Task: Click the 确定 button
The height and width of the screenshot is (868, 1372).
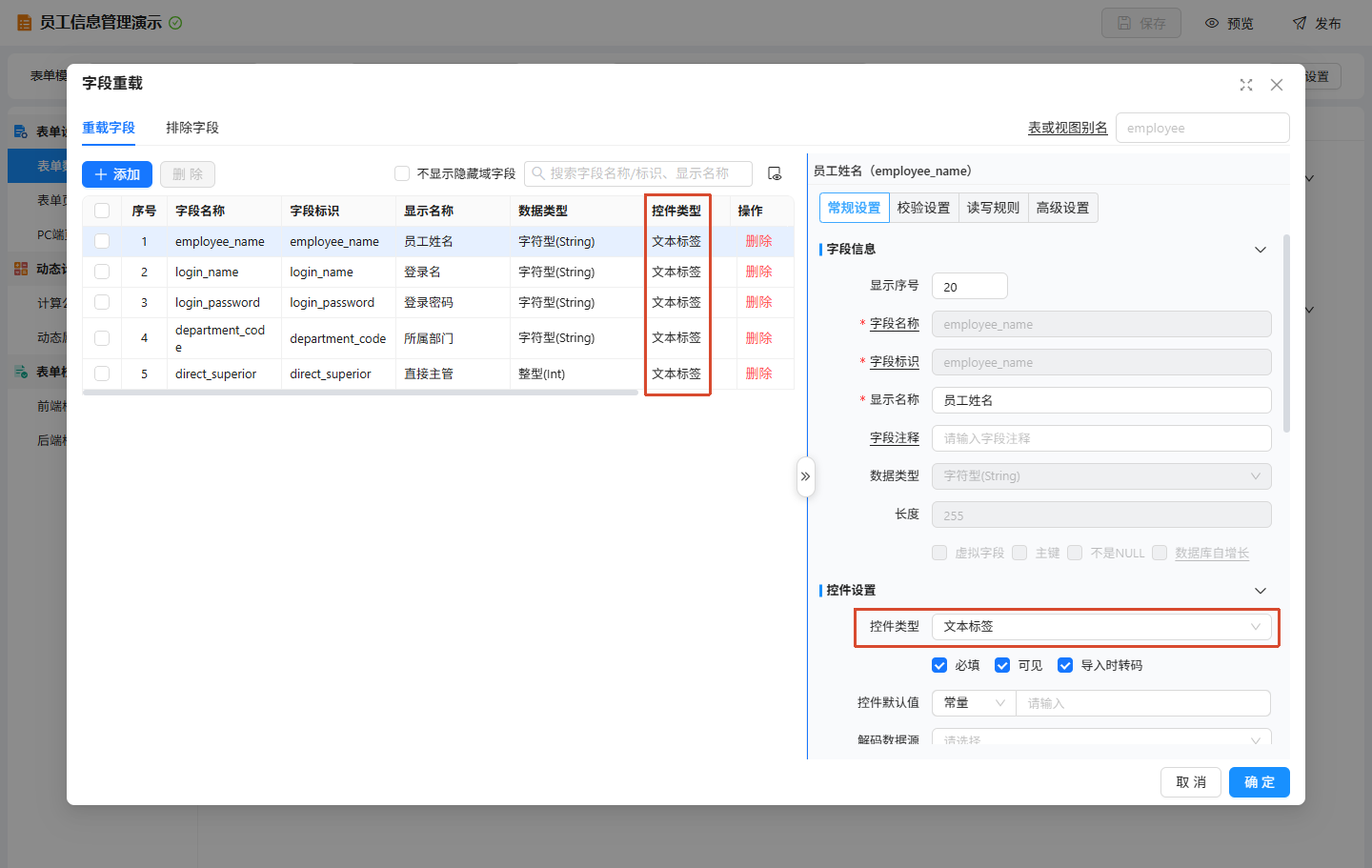Action: coord(1260,782)
